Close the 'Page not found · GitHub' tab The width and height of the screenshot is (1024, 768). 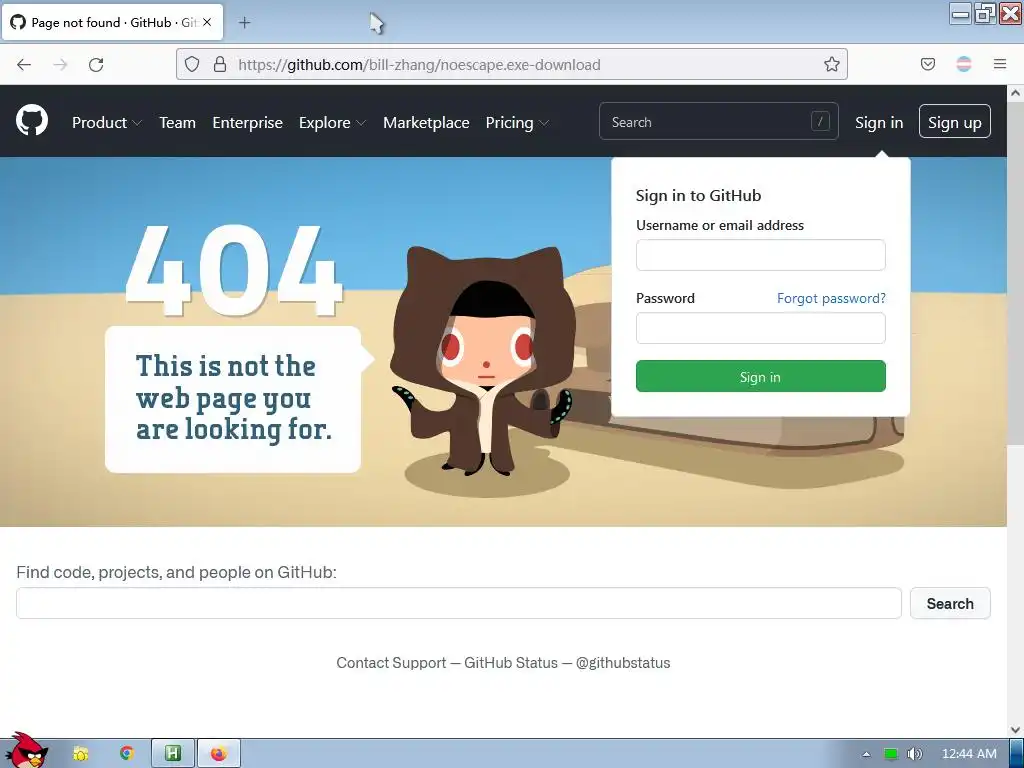pos(207,22)
